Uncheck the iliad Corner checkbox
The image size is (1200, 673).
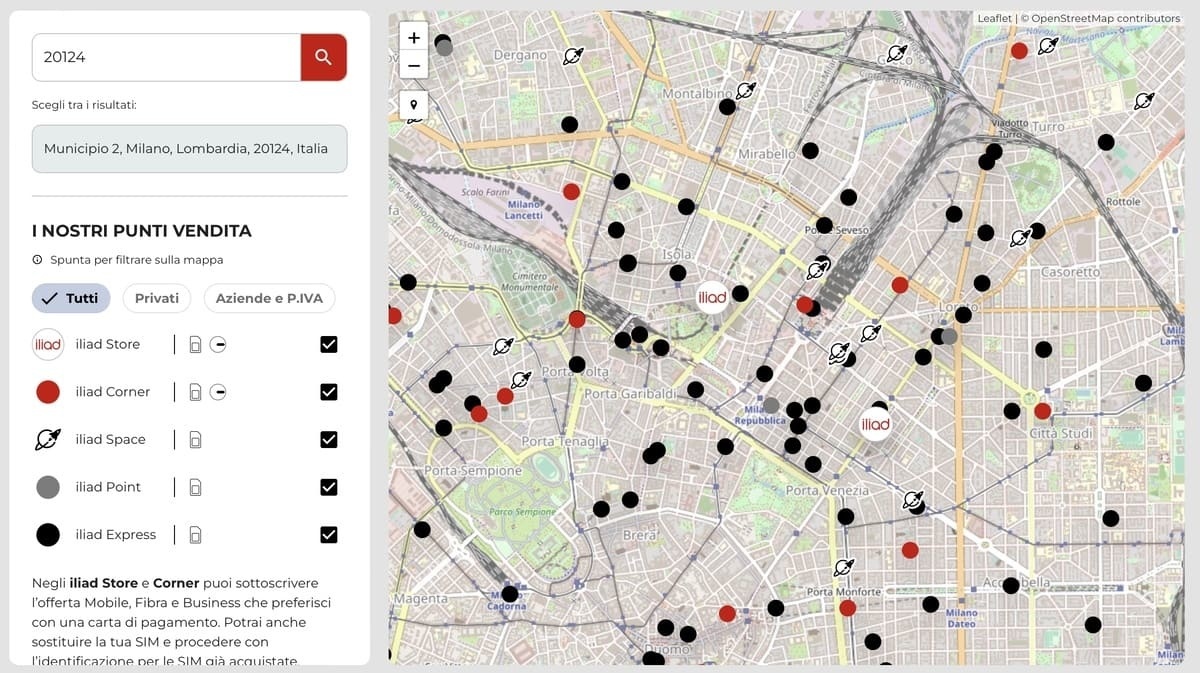329,392
